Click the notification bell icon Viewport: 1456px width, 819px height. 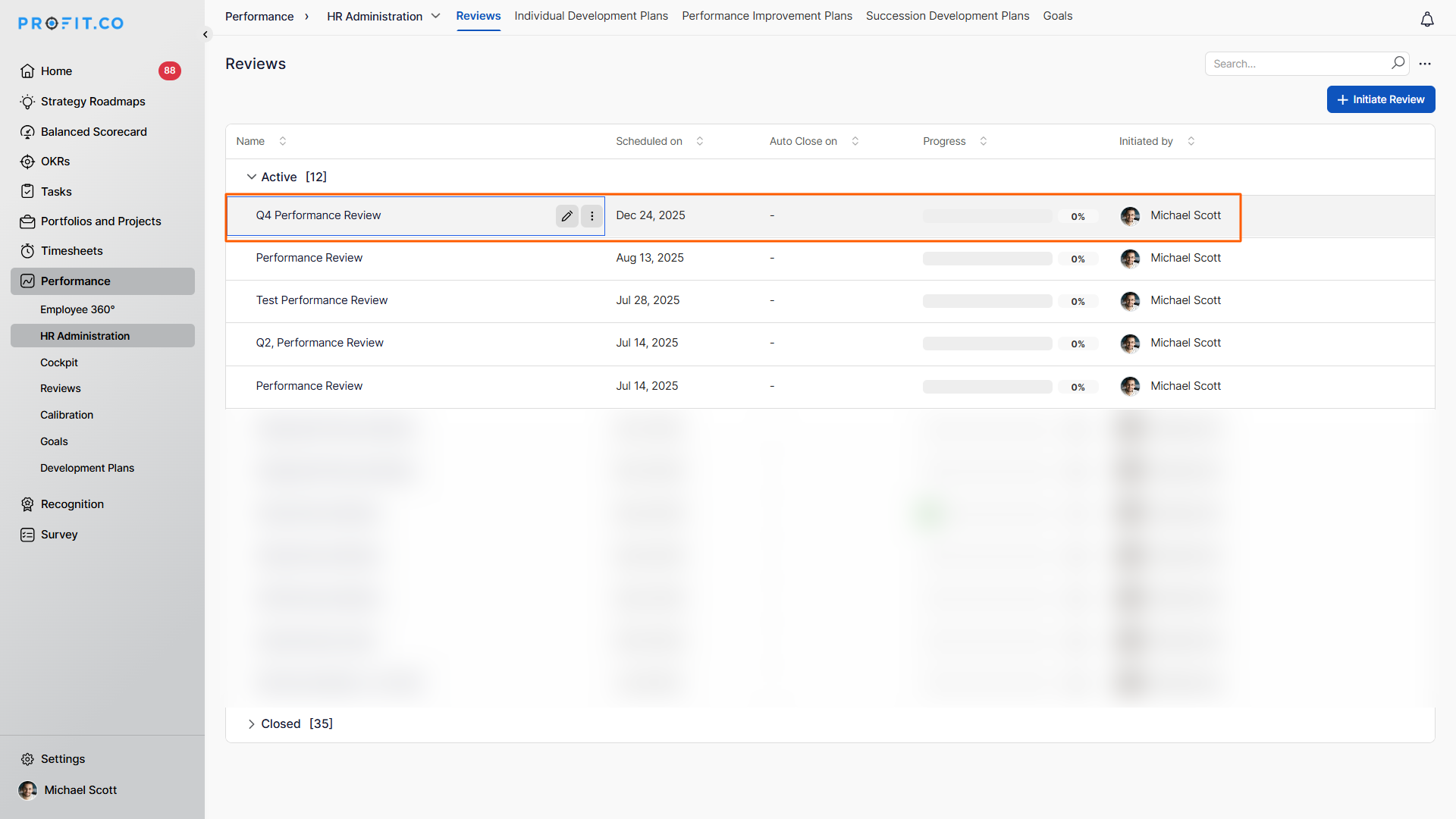click(1426, 20)
